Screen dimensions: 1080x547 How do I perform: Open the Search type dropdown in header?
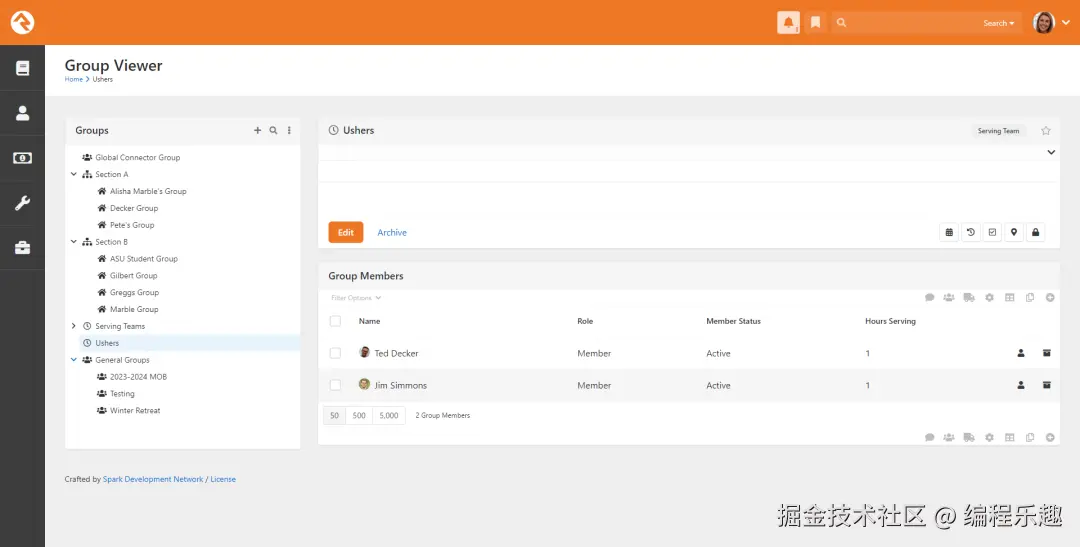(998, 23)
